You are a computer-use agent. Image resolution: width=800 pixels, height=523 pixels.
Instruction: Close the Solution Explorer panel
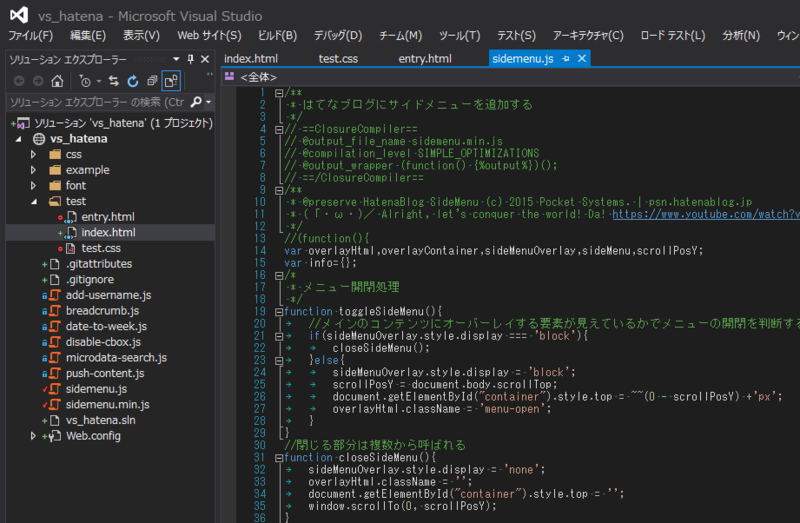click(x=205, y=59)
